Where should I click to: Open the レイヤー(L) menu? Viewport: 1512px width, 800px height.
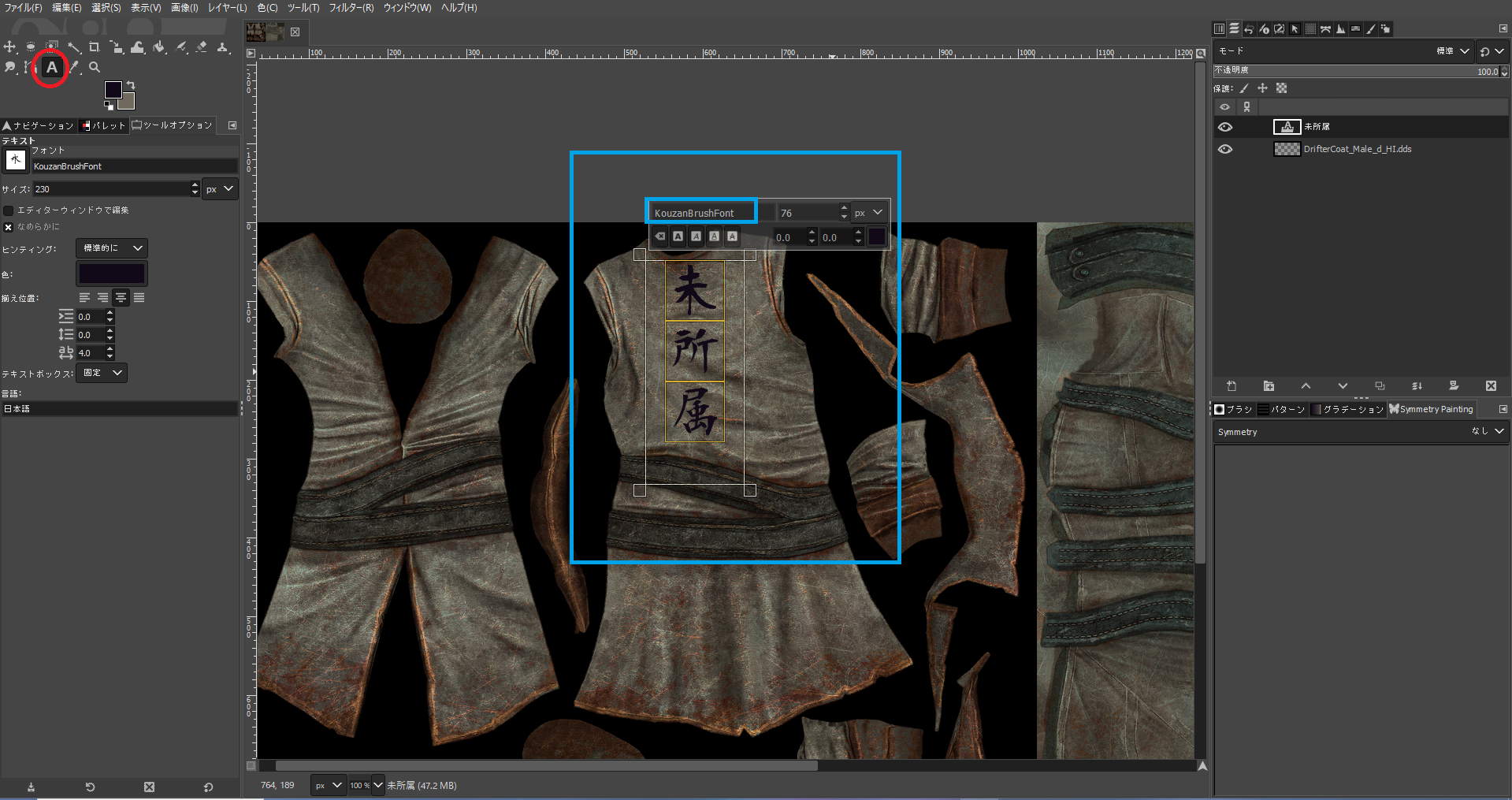[228, 8]
